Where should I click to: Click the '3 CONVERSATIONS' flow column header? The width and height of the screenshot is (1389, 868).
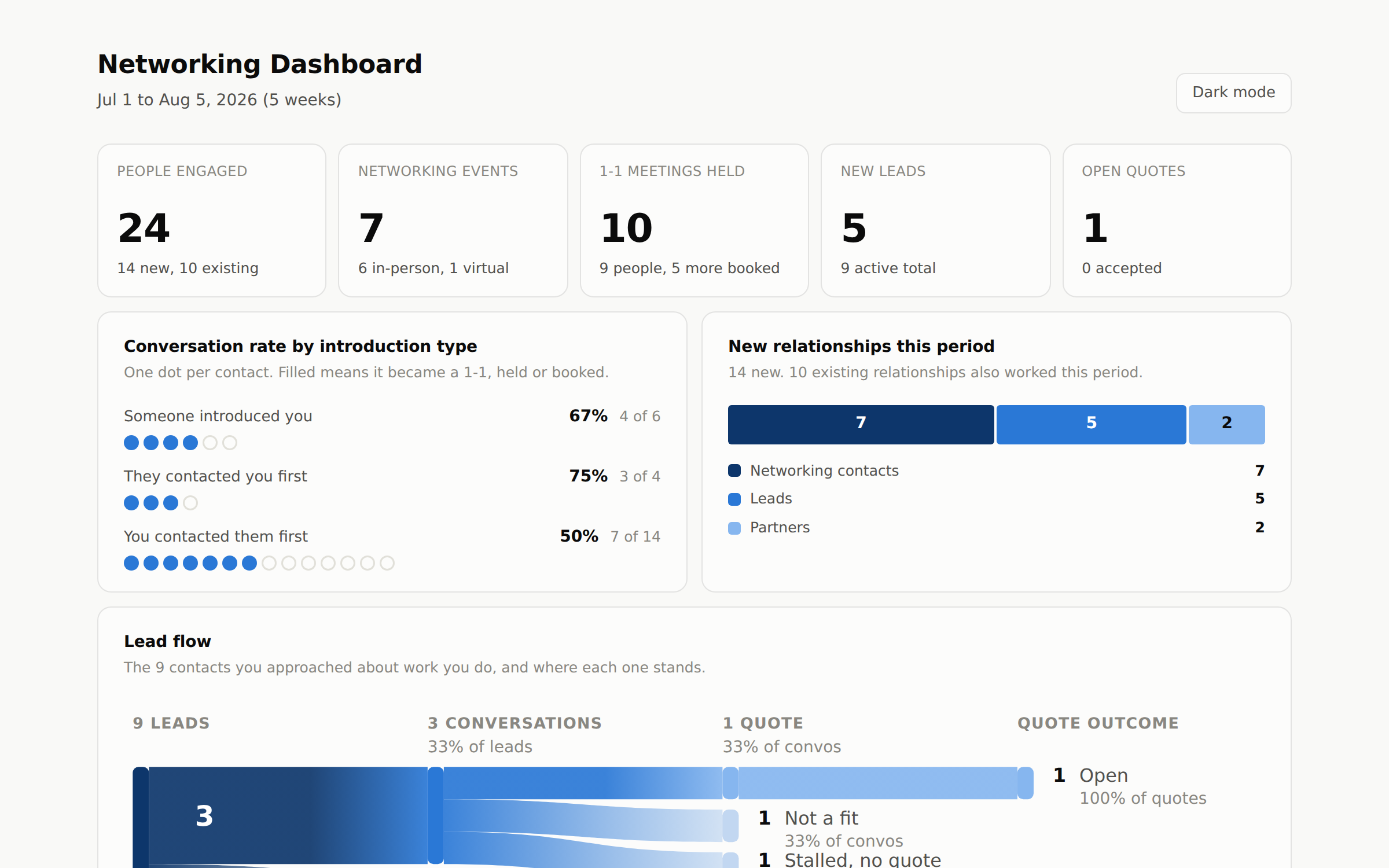tap(515, 723)
